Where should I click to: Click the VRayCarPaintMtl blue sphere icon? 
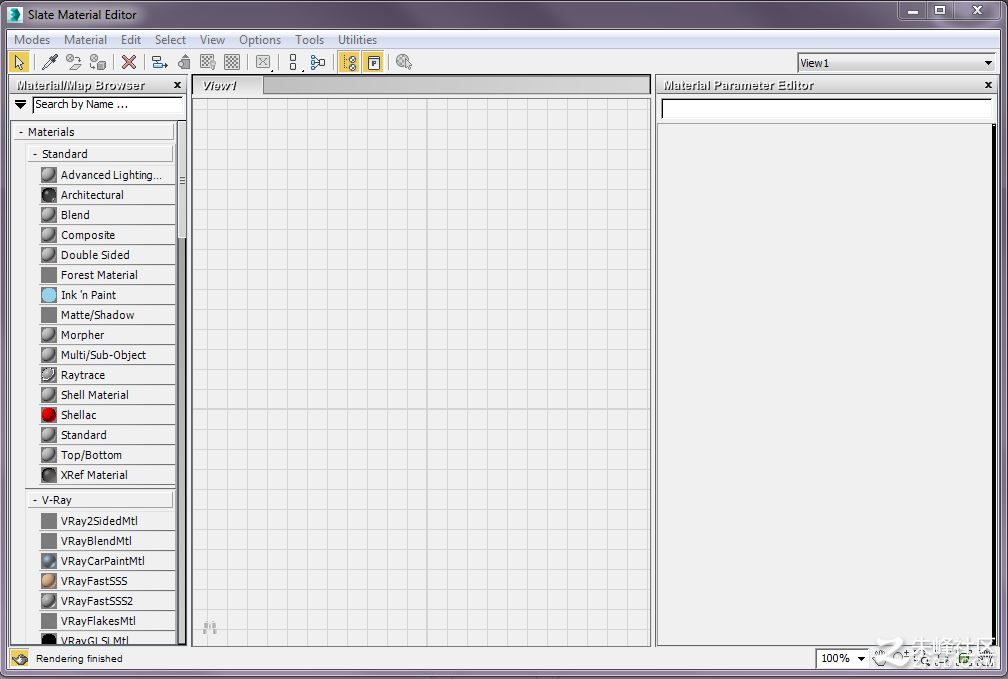(x=49, y=561)
